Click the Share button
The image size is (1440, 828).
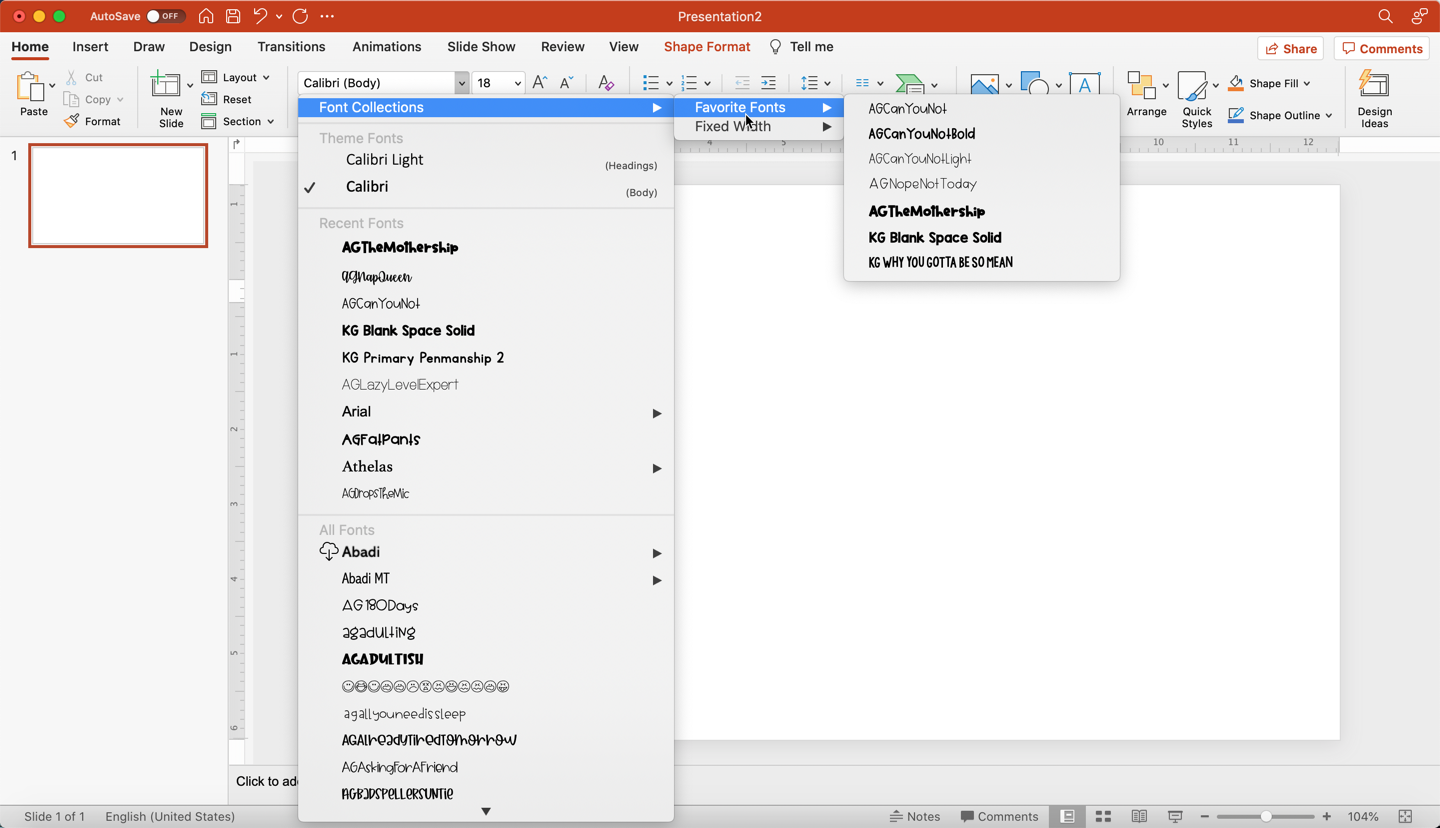coord(1291,48)
